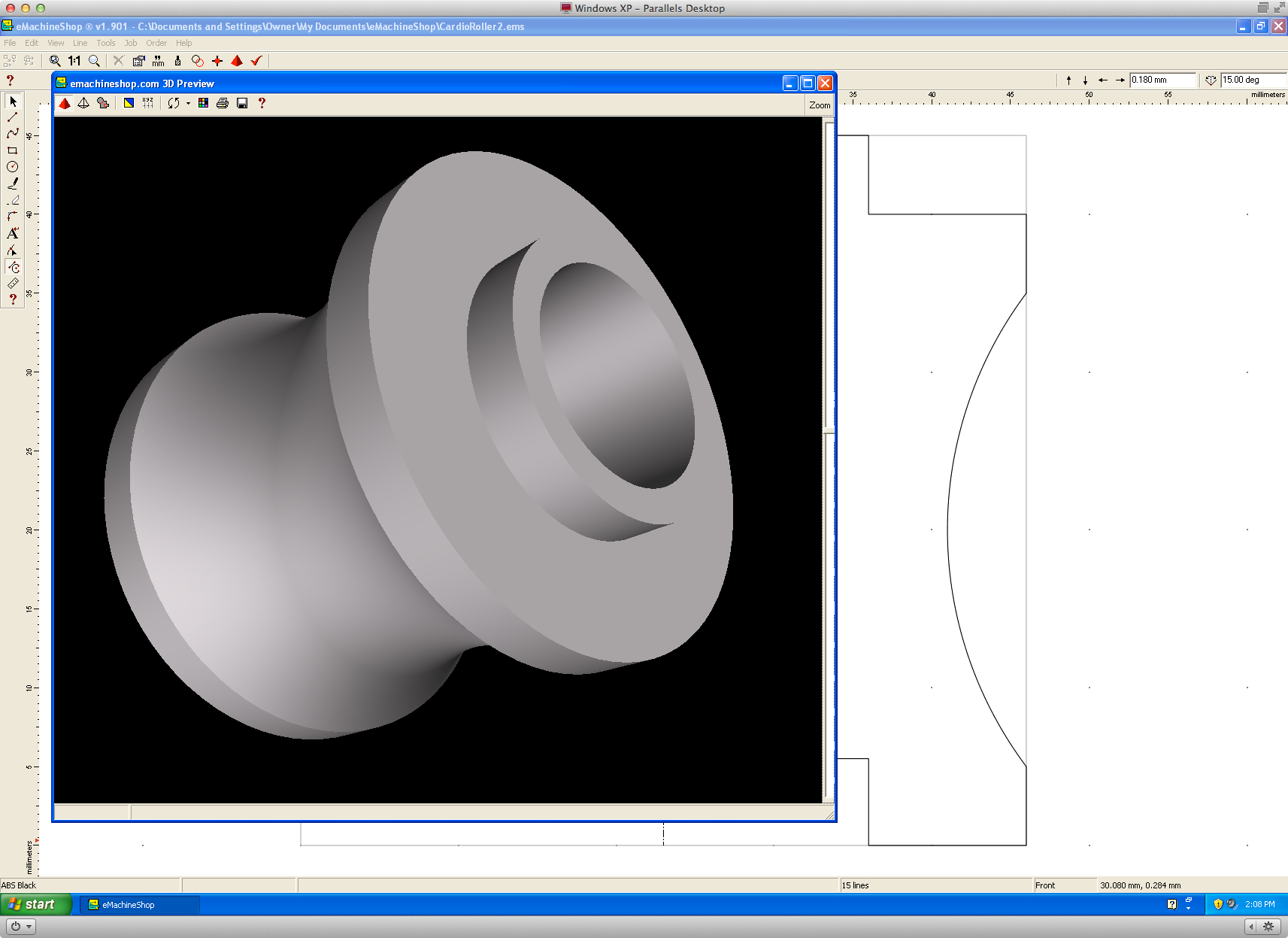Click the 15.00 deg rotation angle field
Image resolution: width=1288 pixels, height=938 pixels.
[1251, 80]
